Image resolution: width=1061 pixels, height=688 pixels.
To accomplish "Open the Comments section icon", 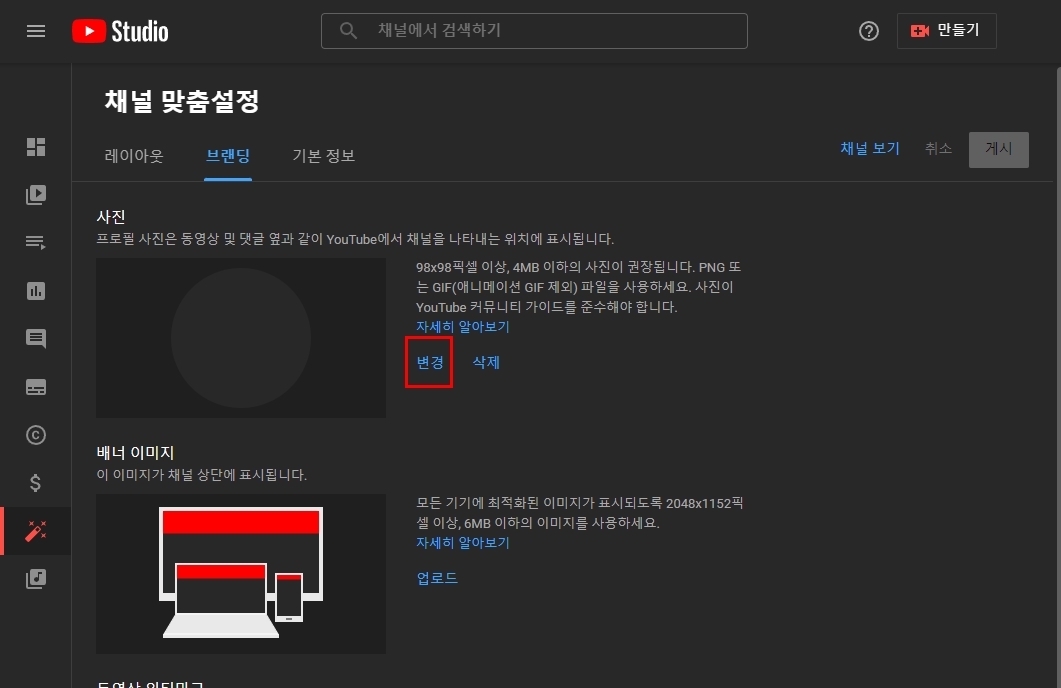I will (x=36, y=339).
